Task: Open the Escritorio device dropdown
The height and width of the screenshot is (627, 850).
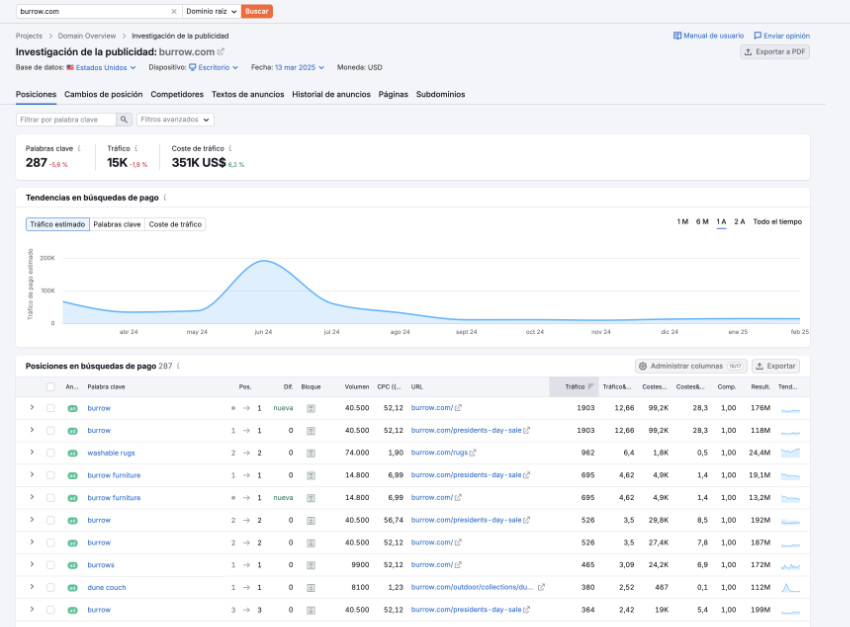Action: pos(214,68)
